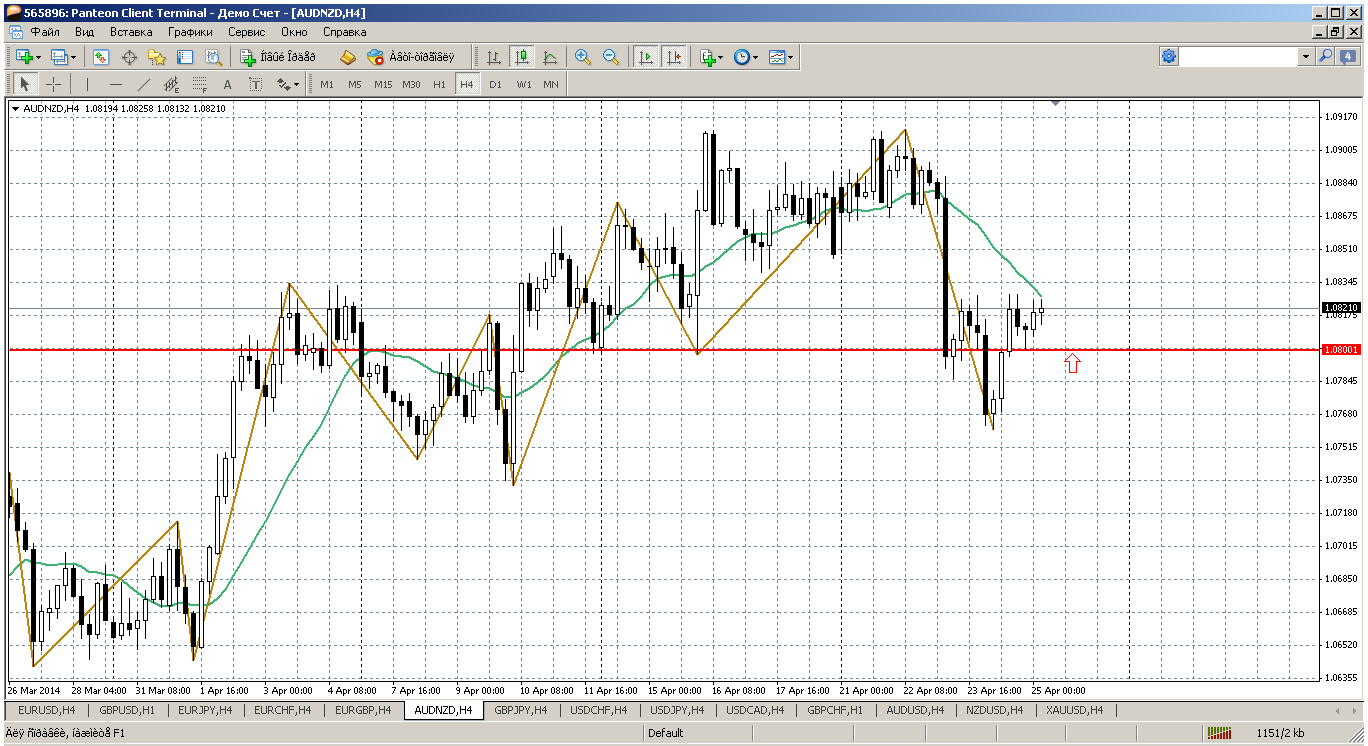Open the Market Watch window icon

[x=100, y=57]
